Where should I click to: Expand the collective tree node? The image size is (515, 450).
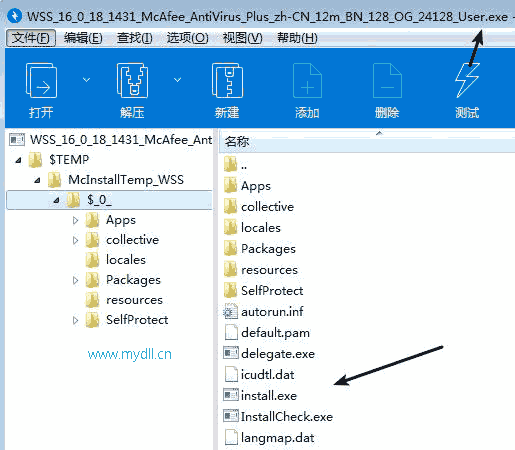pyautogui.click(x=75, y=240)
